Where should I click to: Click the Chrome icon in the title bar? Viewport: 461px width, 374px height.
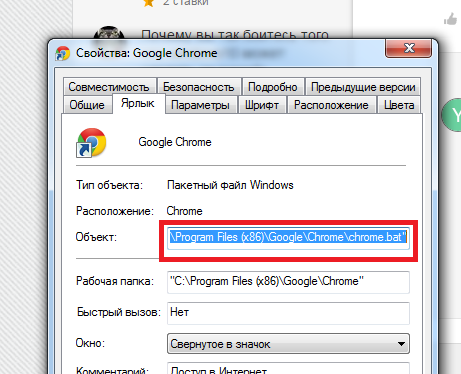pos(63,53)
